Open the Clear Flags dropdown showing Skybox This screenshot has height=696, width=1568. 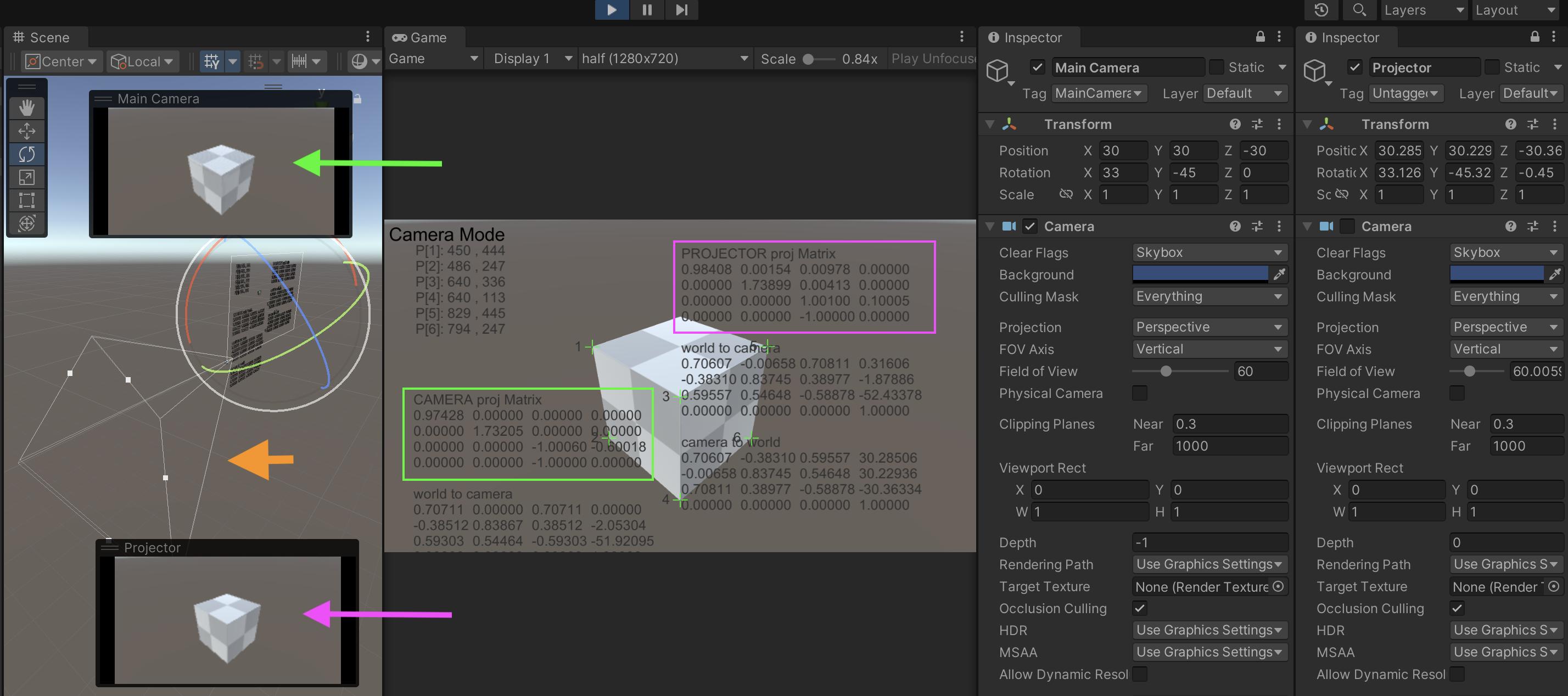[x=1209, y=252]
